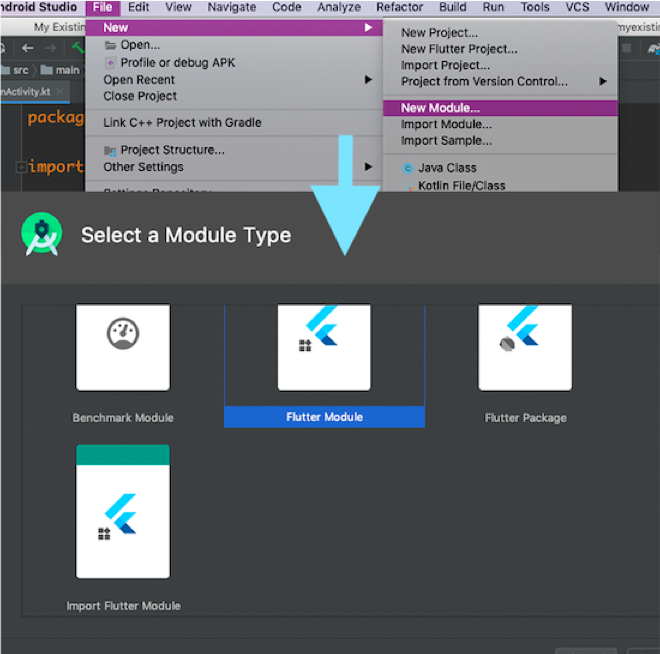Select Import Module... menu entry
This screenshot has width=660, height=654.
coord(446,125)
